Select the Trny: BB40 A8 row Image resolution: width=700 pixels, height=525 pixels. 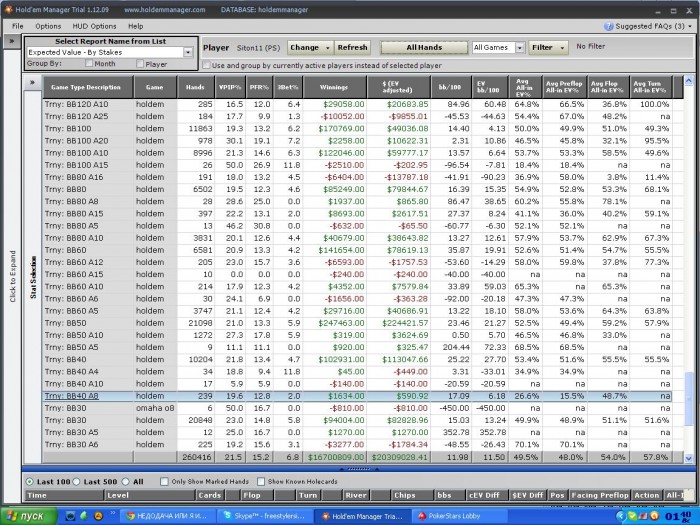tap(357, 396)
